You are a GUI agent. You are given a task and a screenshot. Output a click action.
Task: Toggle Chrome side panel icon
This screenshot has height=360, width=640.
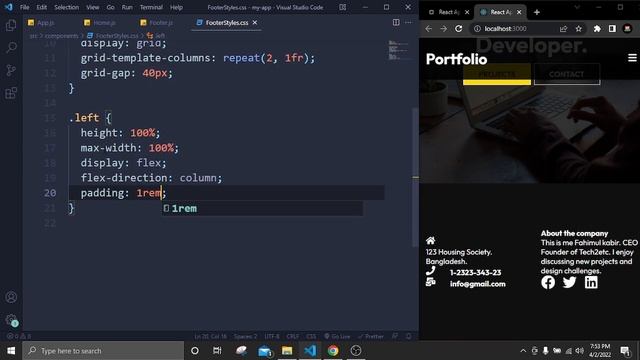coord(612,29)
